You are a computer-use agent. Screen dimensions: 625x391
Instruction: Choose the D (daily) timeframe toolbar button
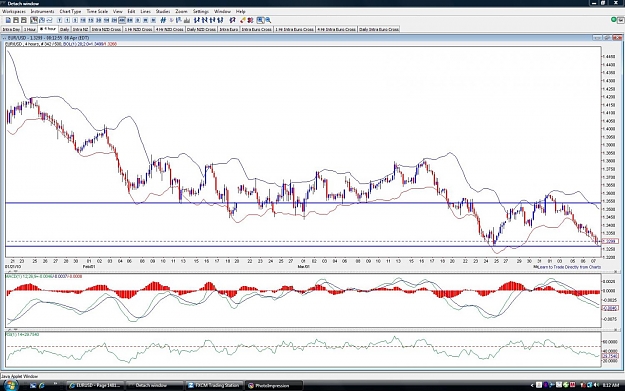coord(138,20)
